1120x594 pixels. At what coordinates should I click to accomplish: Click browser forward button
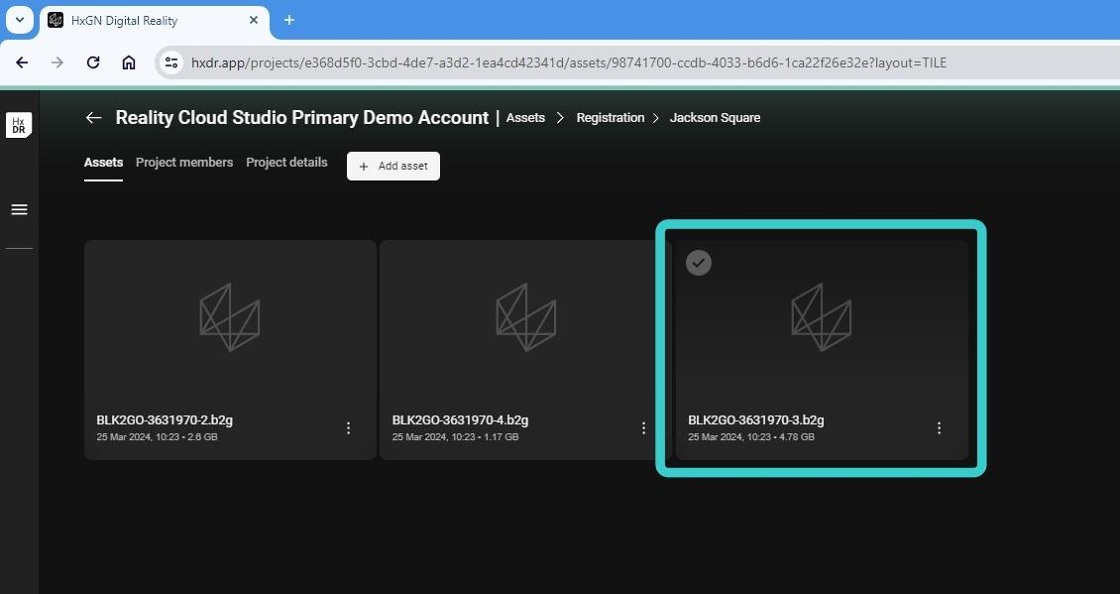pyautogui.click(x=57, y=63)
